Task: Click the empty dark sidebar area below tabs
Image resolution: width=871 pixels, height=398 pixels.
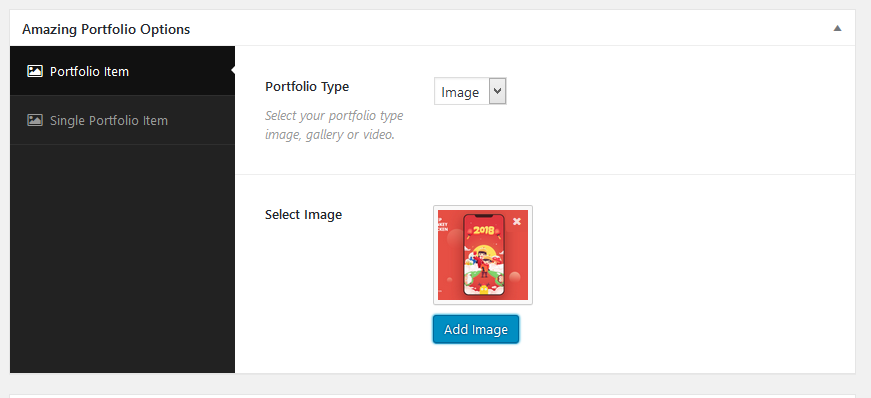Action: 122,258
